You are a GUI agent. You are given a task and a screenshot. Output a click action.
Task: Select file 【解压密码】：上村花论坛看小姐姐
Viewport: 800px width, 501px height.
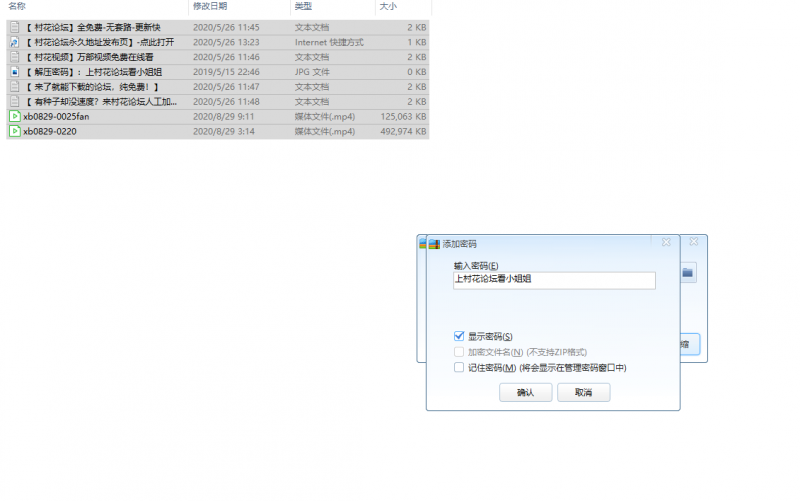(x=93, y=72)
